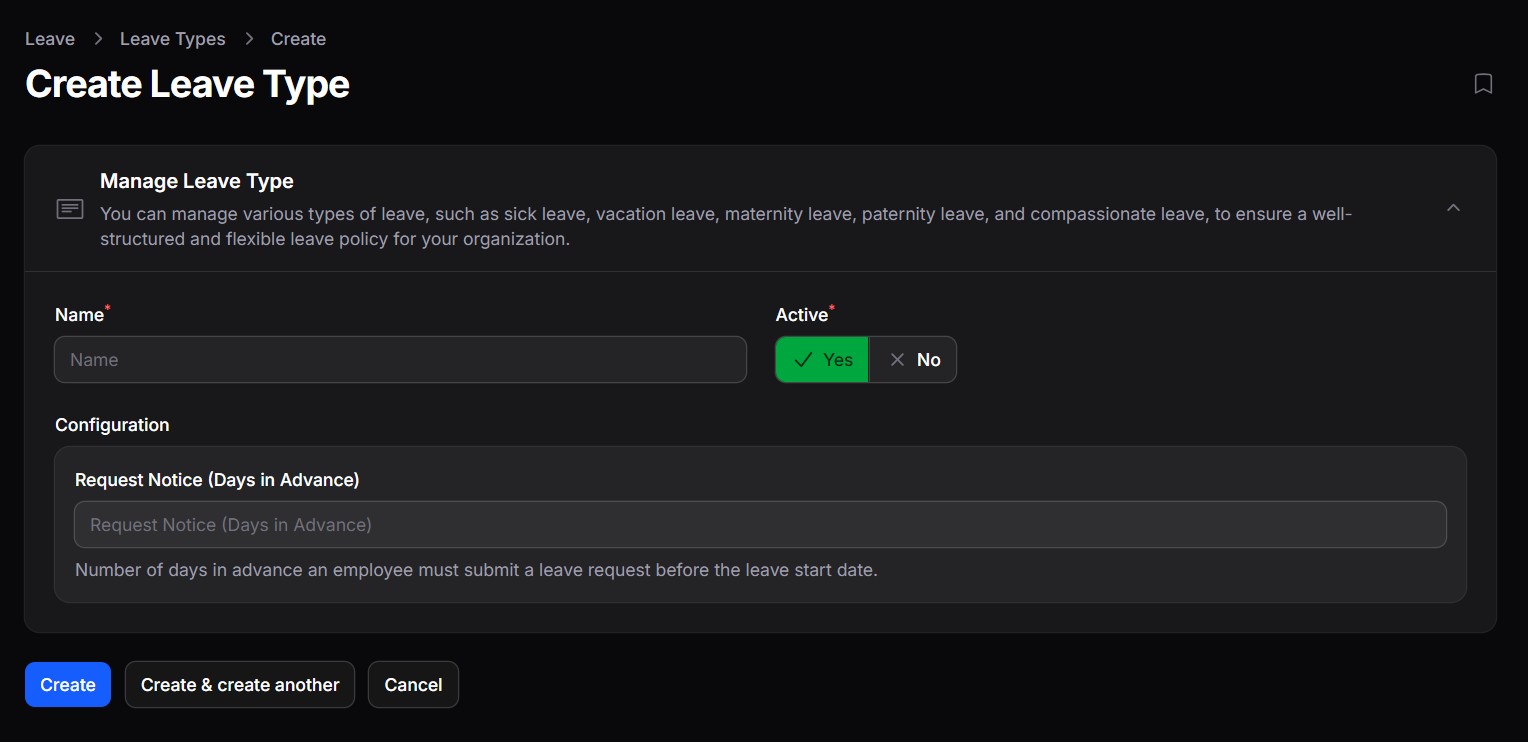1528x742 pixels.
Task: Click the breadcrumb chevron right after Leave
Action: 98,39
